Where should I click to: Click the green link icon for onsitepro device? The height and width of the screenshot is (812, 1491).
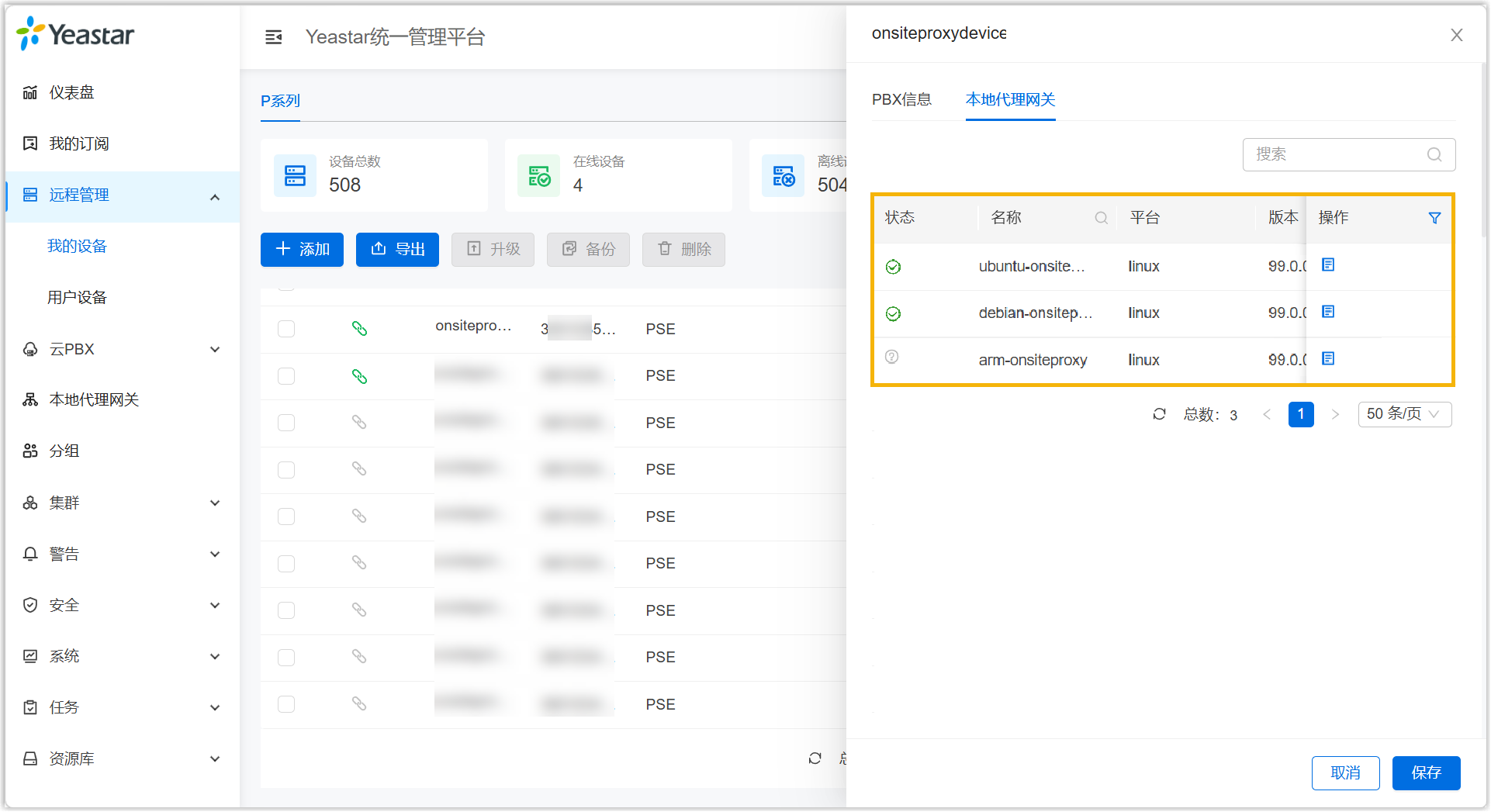click(359, 329)
